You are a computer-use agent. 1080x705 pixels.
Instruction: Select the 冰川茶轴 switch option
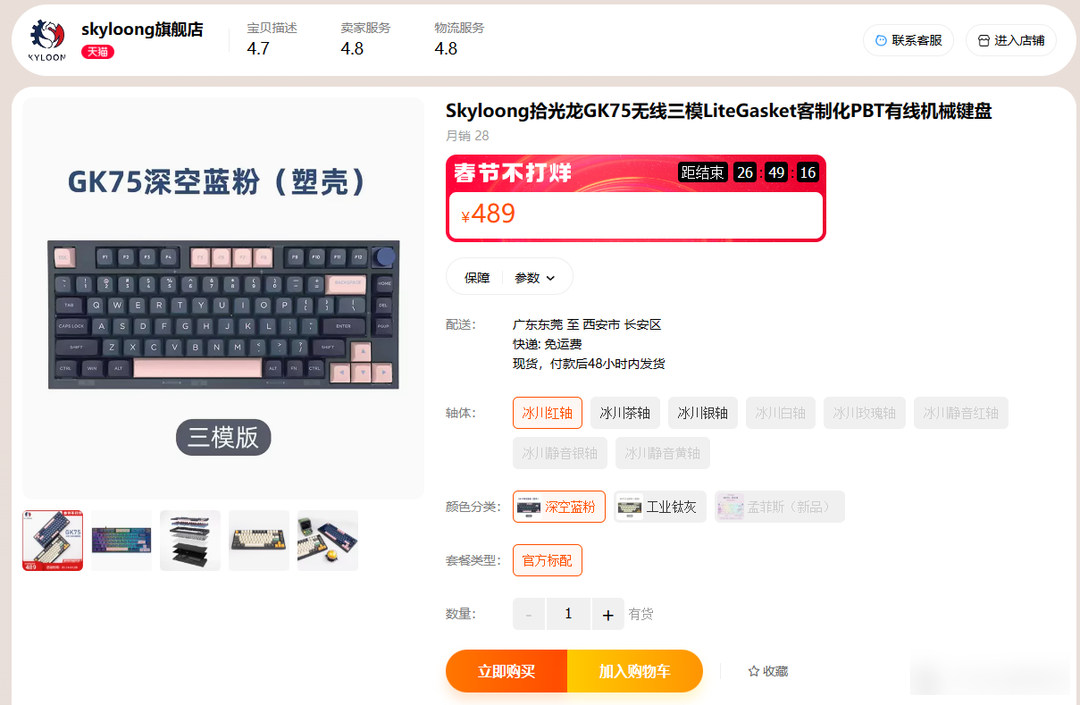pos(625,413)
